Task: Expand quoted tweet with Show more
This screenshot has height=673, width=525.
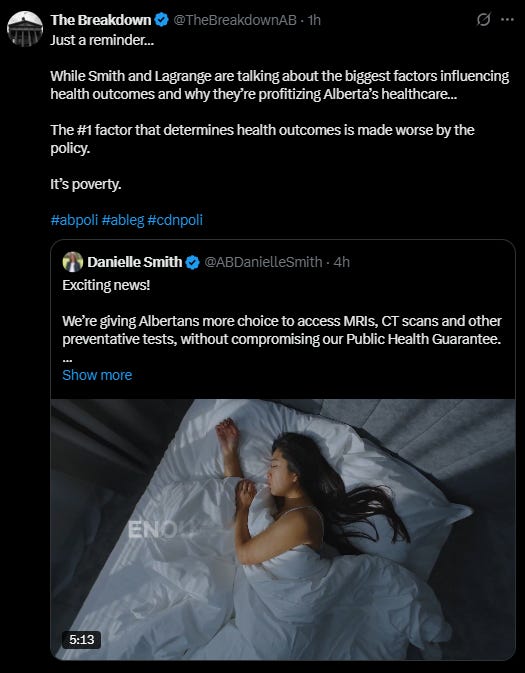Action: (x=97, y=375)
